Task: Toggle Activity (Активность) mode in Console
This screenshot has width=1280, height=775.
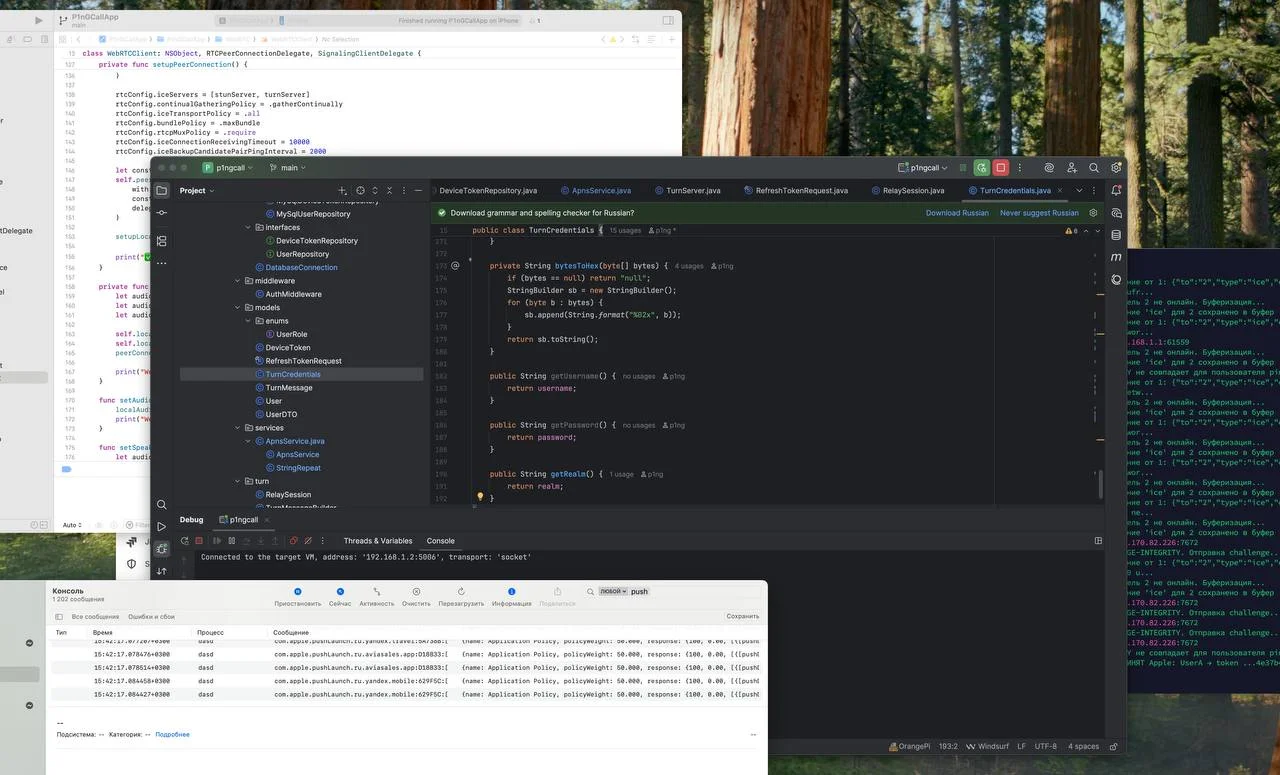Action: 377,592
